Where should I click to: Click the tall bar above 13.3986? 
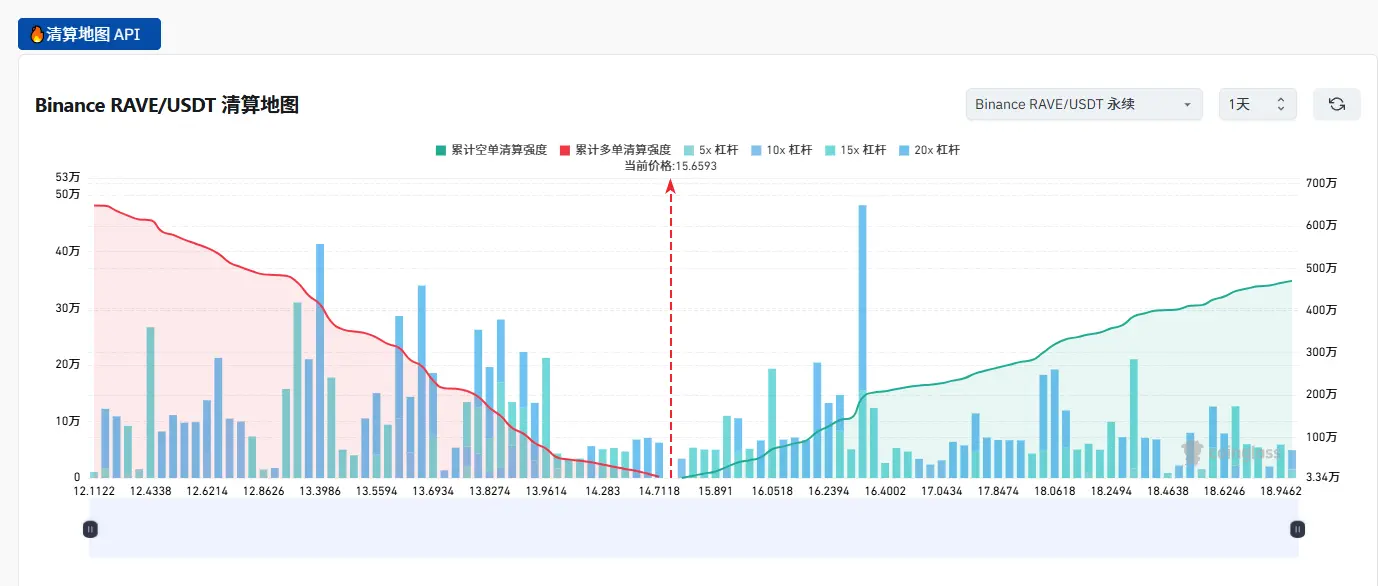[320, 360]
